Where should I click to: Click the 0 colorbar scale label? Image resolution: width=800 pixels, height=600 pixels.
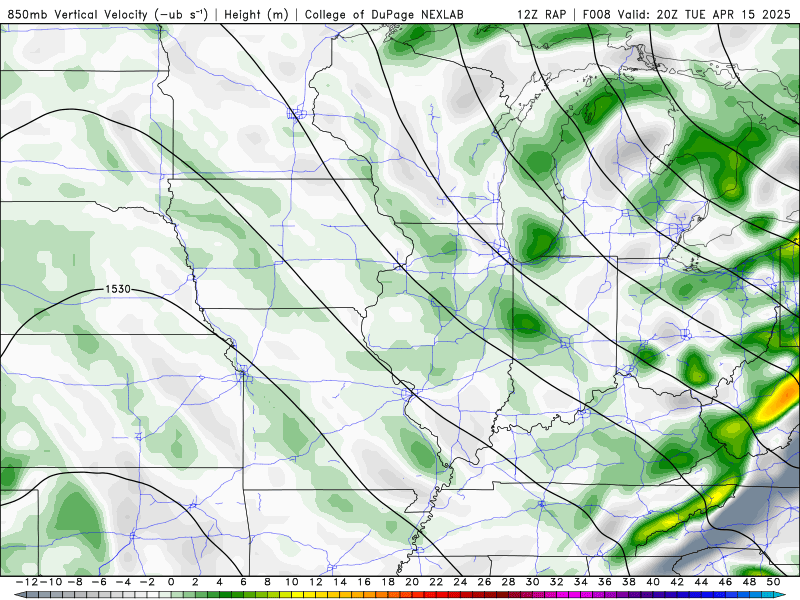point(171,582)
